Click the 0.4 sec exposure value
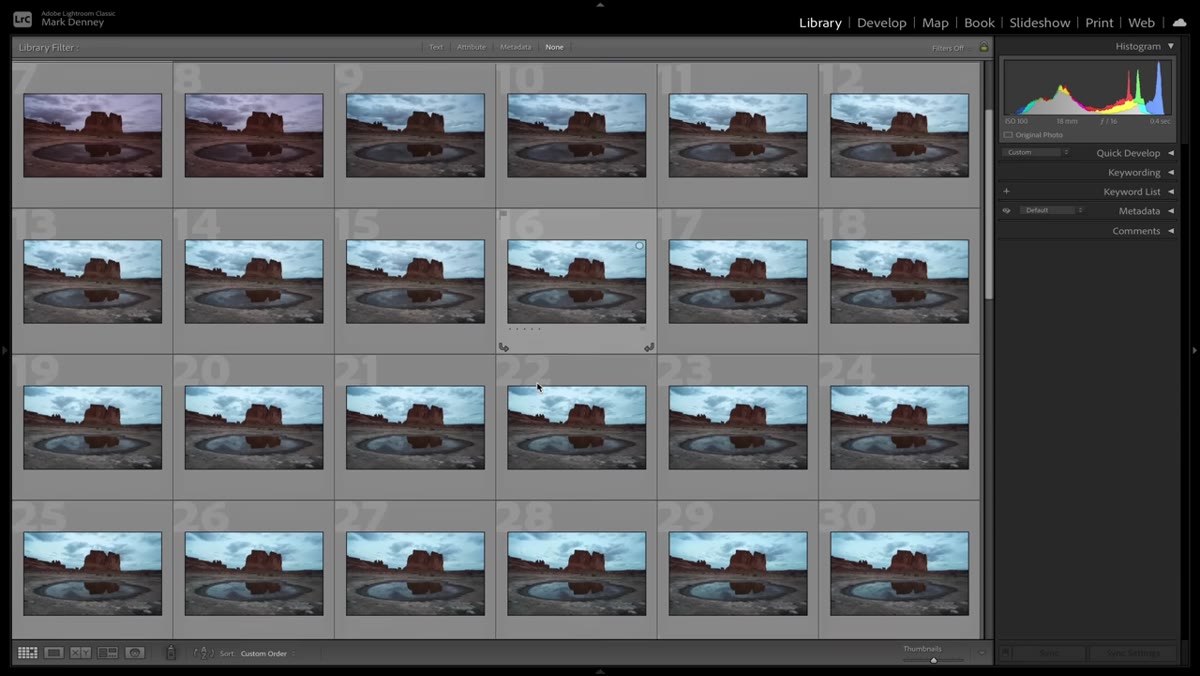 point(1160,121)
